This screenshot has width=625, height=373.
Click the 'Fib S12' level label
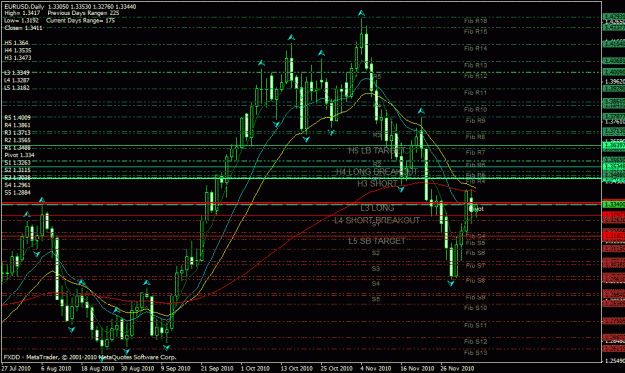coord(476,342)
